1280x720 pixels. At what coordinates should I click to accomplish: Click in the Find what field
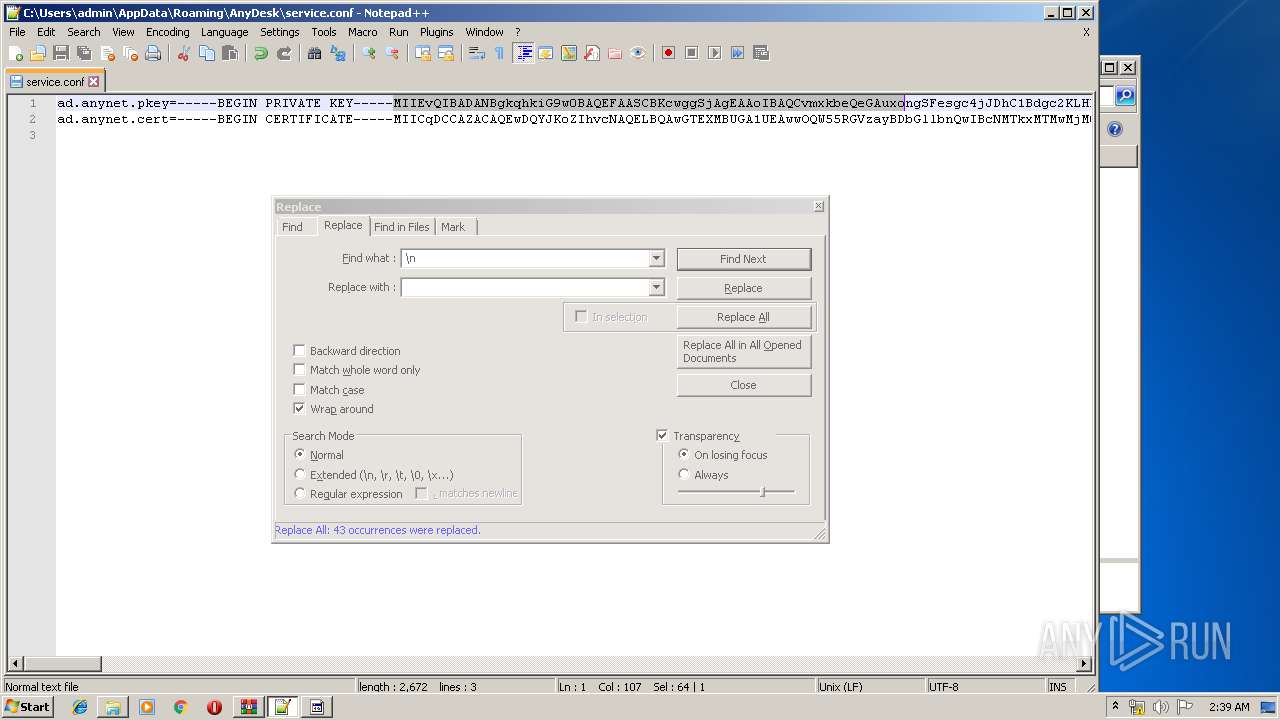pyautogui.click(x=525, y=258)
